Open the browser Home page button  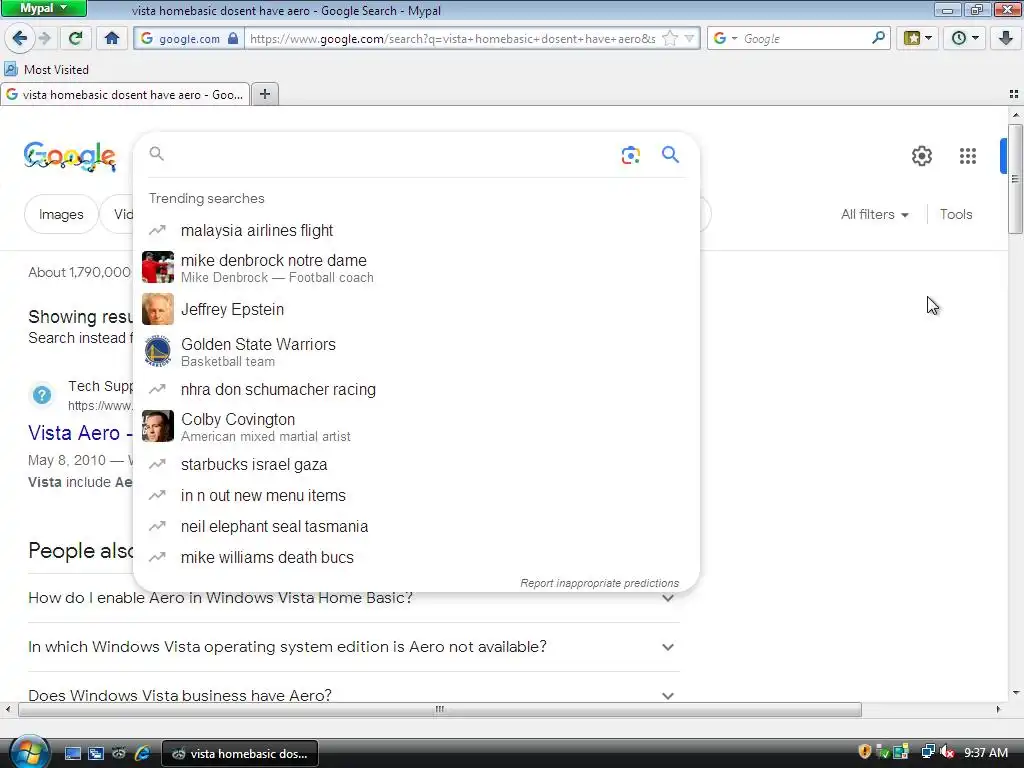112,39
